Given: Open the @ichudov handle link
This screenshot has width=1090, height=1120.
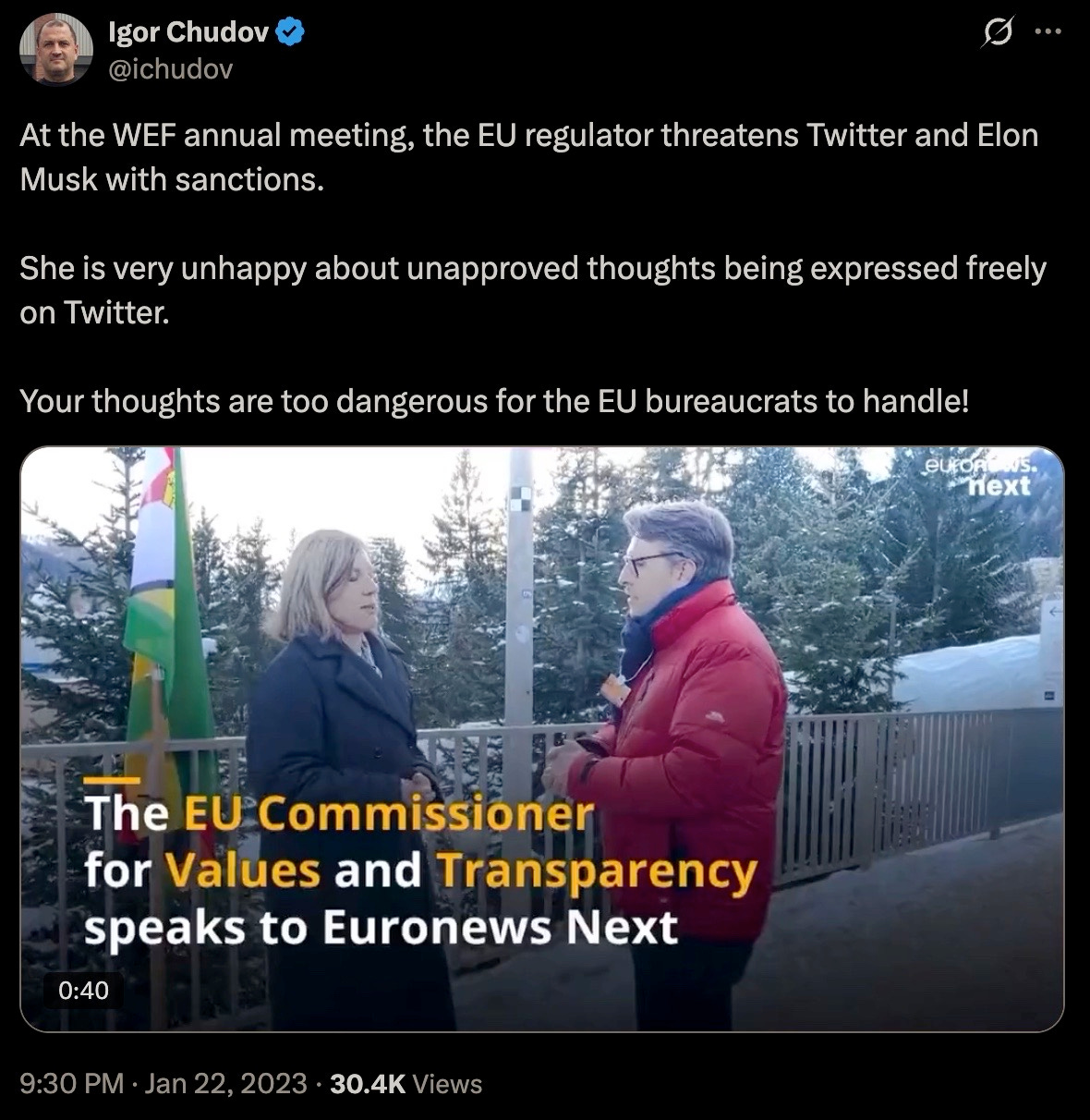Looking at the screenshot, I should [x=170, y=69].
